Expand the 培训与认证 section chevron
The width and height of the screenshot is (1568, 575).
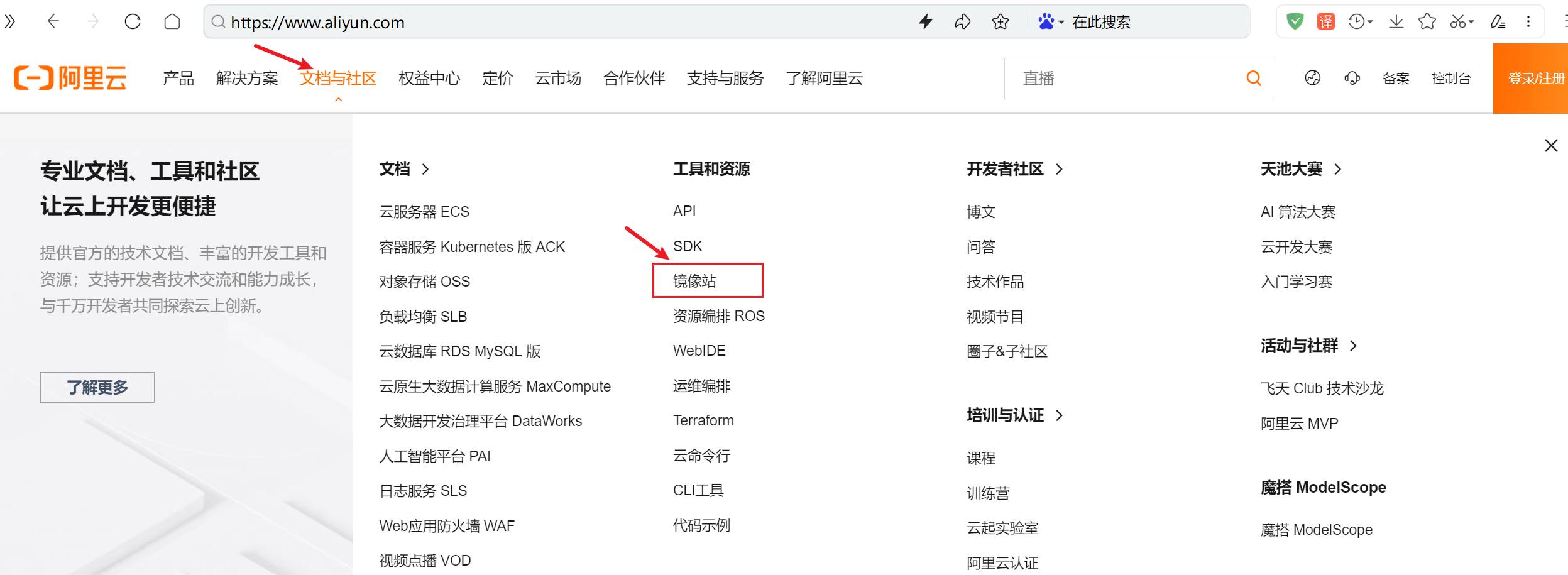1060,415
